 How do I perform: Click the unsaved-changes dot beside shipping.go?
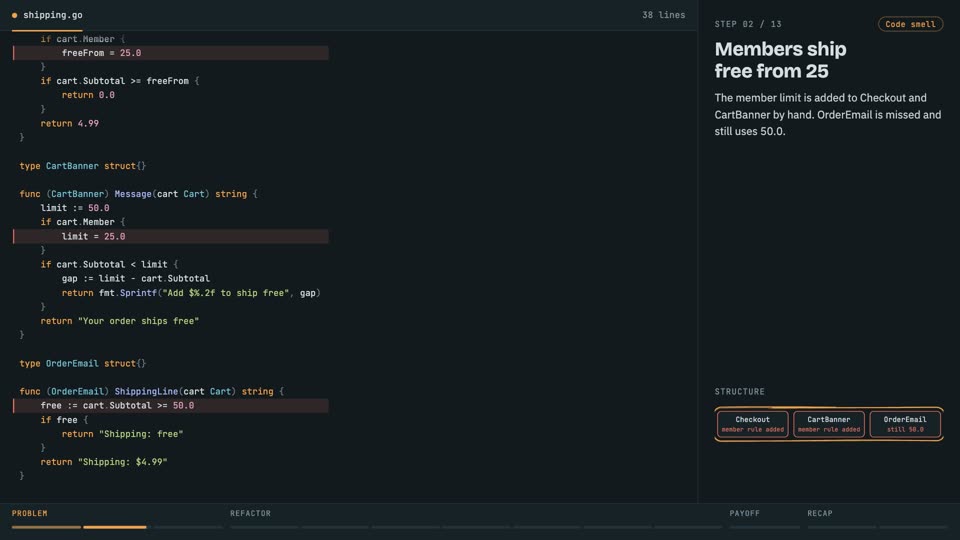pyautogui.click(x=15, y=15)
